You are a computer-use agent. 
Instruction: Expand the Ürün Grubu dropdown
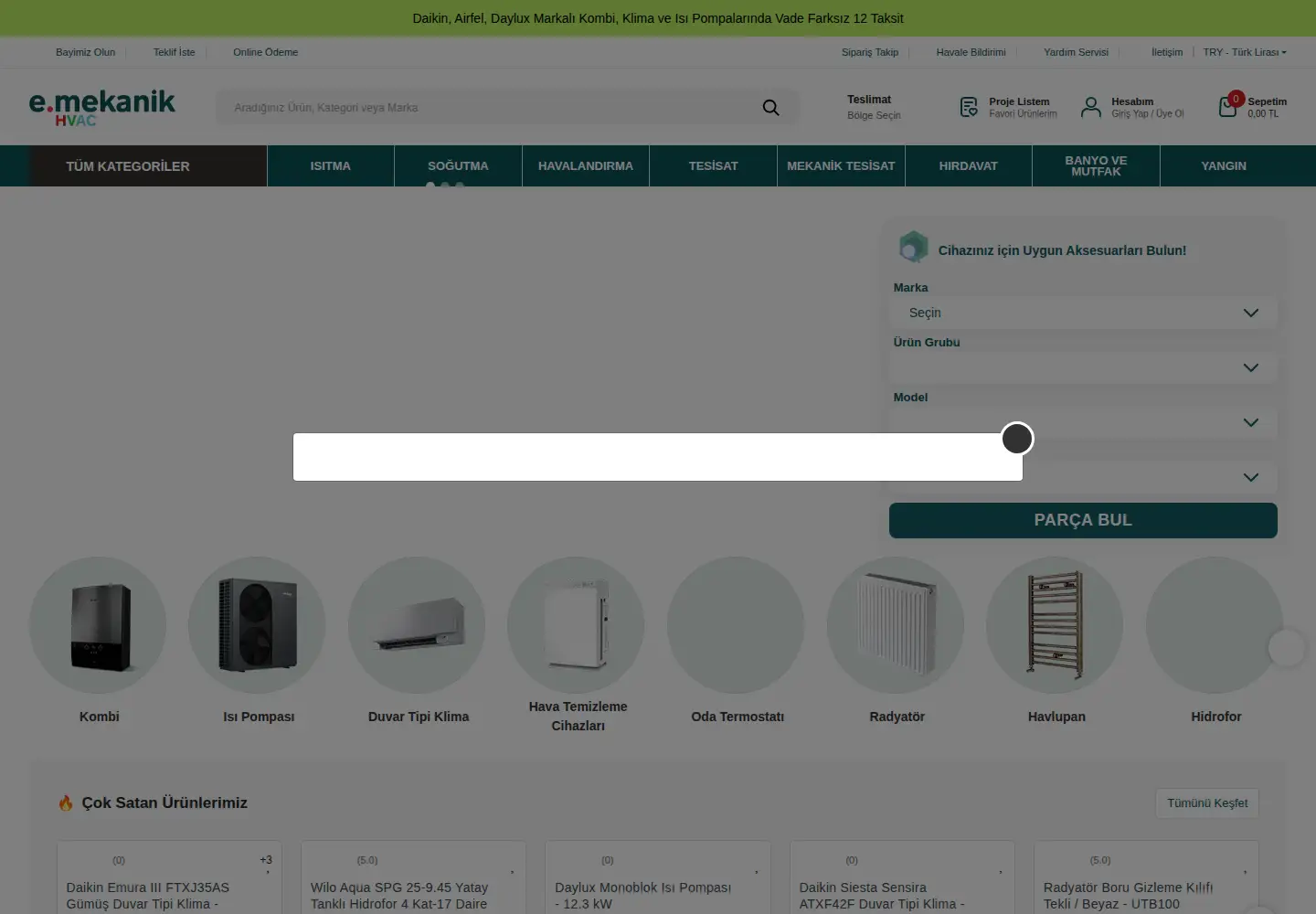[1083, 367]
